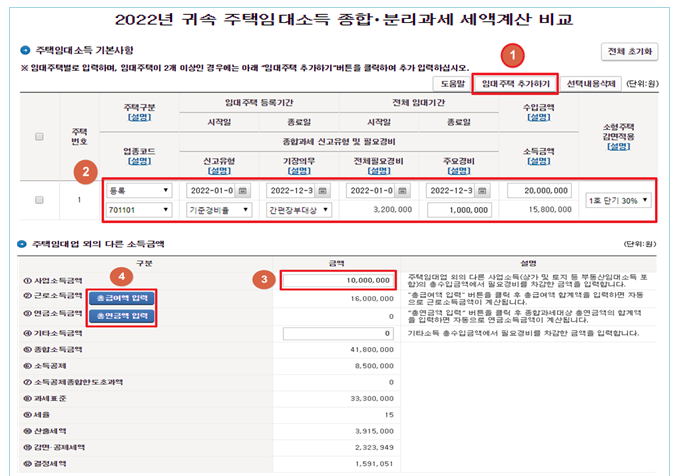Select the 근로소득금액 value 16,000,000
The image size is (682, 476).
pyautogui.click(x=372, y=299)
